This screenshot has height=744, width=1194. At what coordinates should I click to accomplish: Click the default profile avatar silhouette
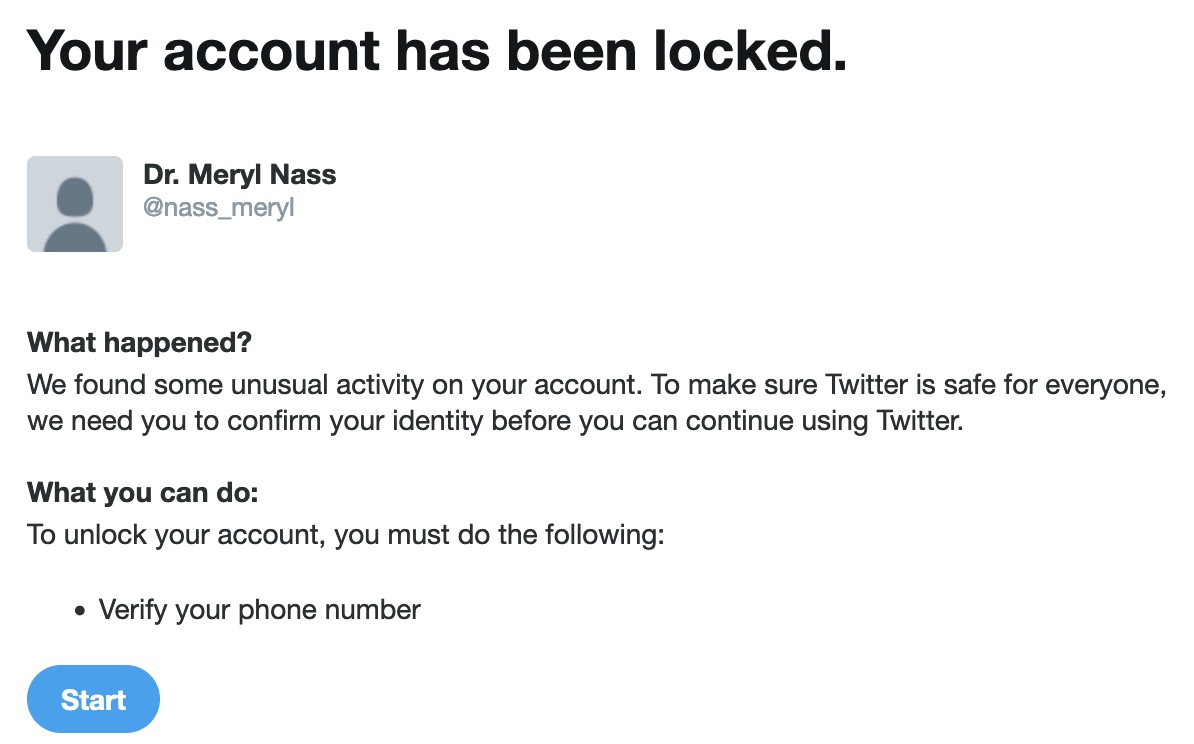click(75, 204)
